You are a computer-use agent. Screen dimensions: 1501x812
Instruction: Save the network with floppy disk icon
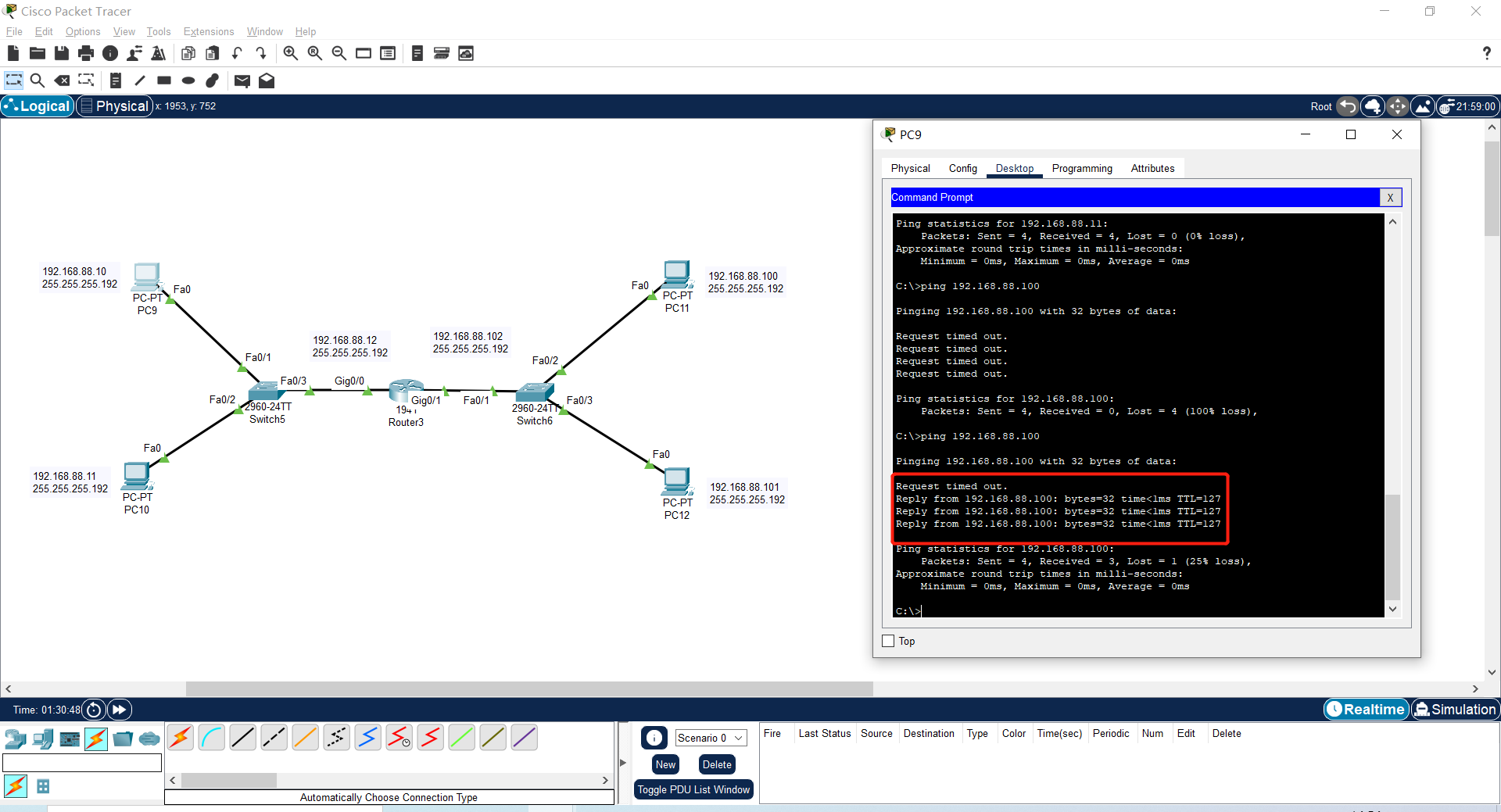(62, 53)
